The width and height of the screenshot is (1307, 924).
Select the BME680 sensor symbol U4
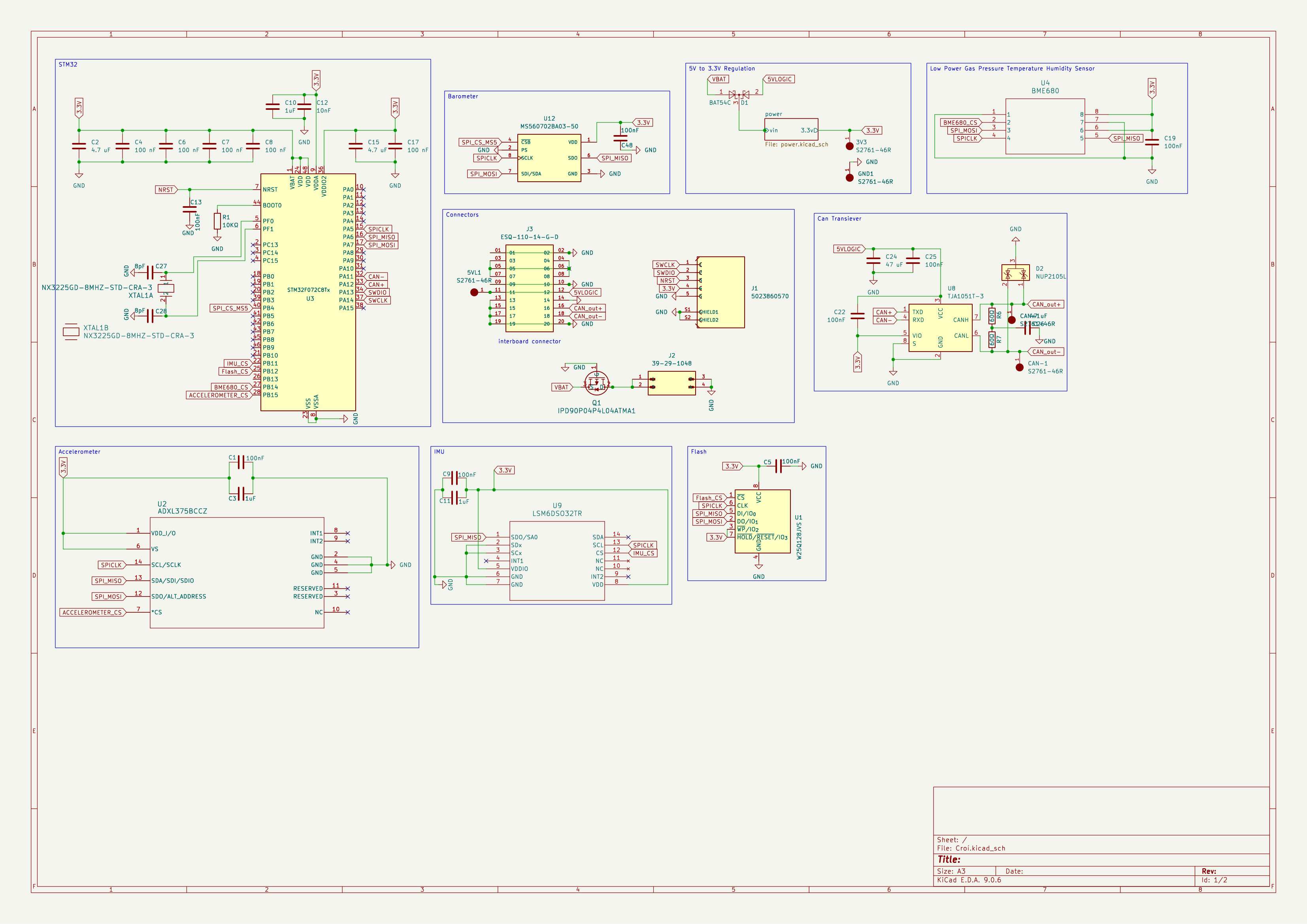point(1045,126)
